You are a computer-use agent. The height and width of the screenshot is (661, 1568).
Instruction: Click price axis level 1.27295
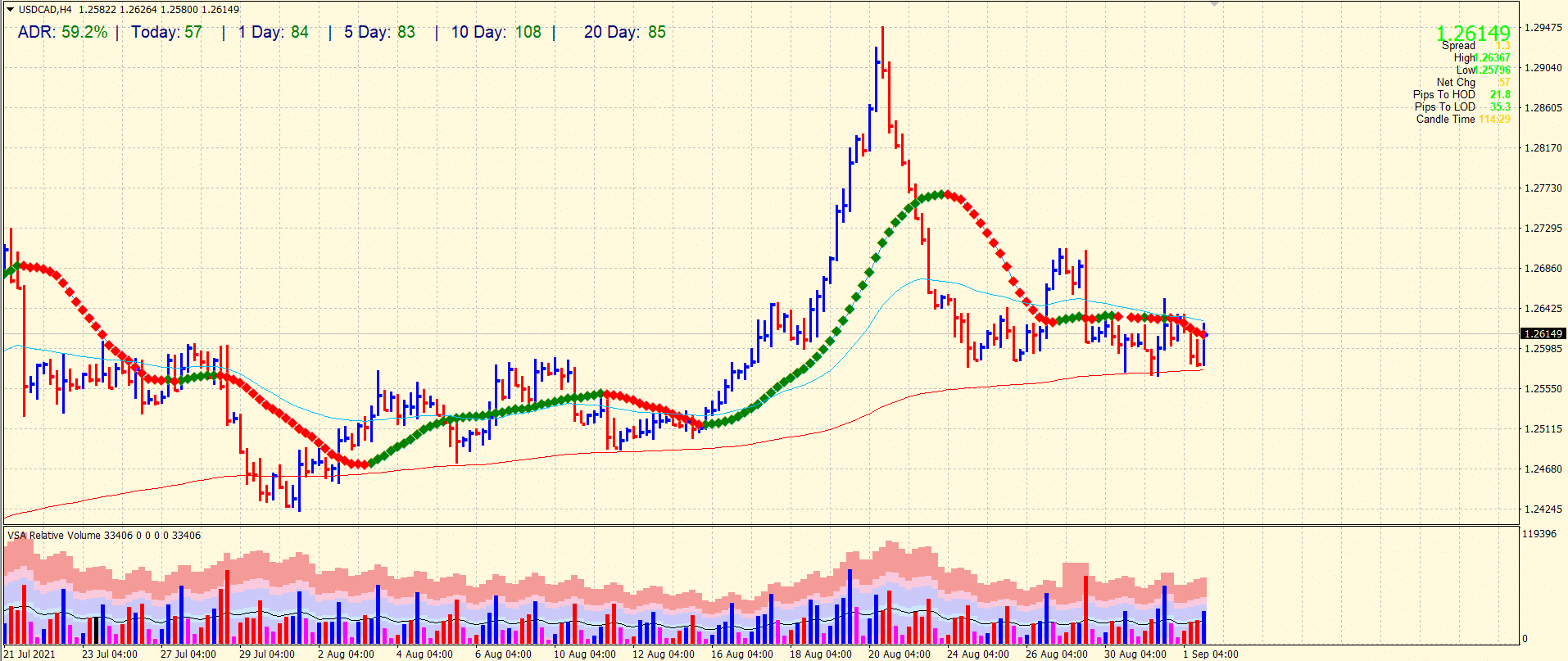point(1543,229)
